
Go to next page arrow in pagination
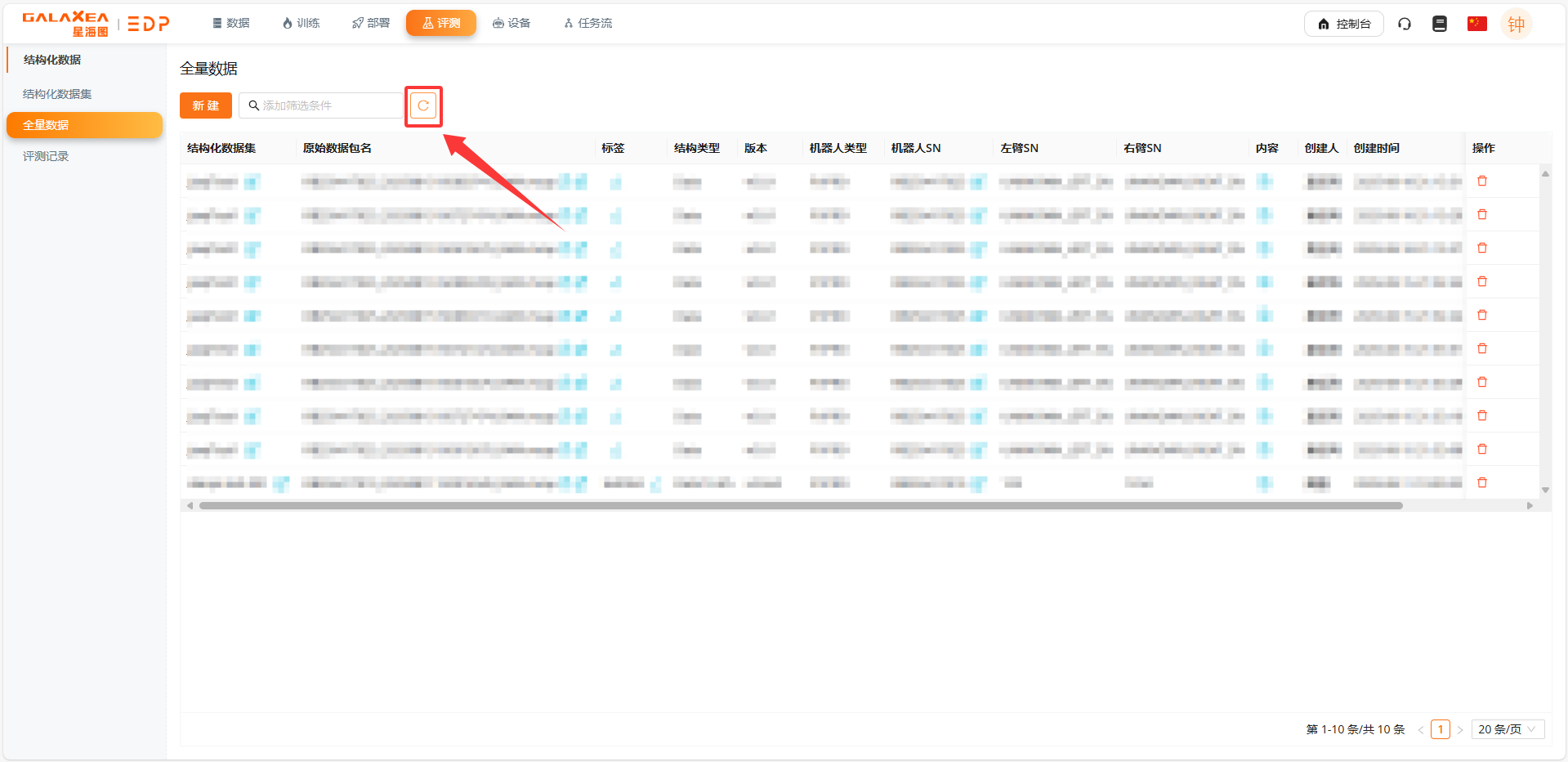coord(1460,729)
